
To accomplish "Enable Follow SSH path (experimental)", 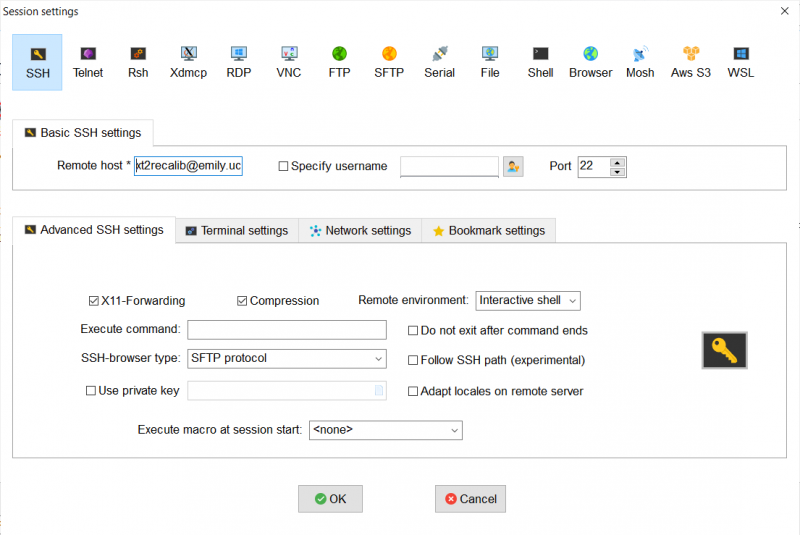I will coord(413,360).
